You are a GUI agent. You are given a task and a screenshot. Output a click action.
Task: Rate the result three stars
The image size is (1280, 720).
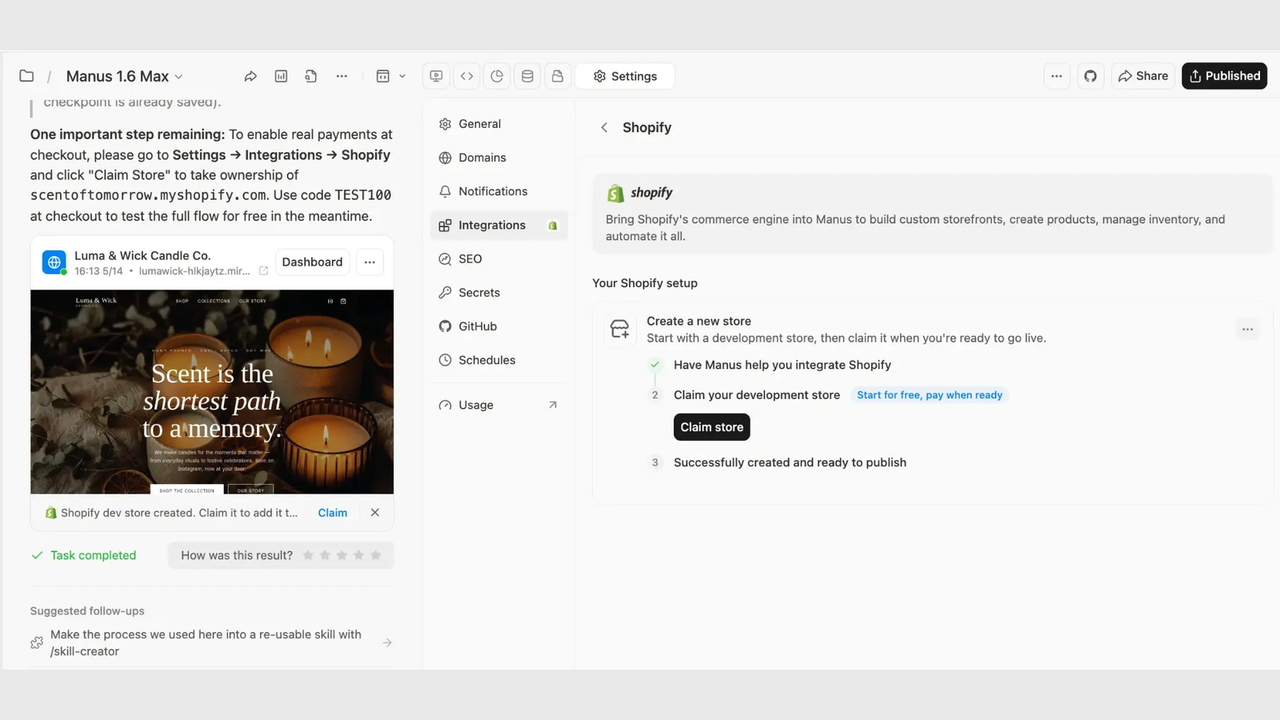point(342,555)
